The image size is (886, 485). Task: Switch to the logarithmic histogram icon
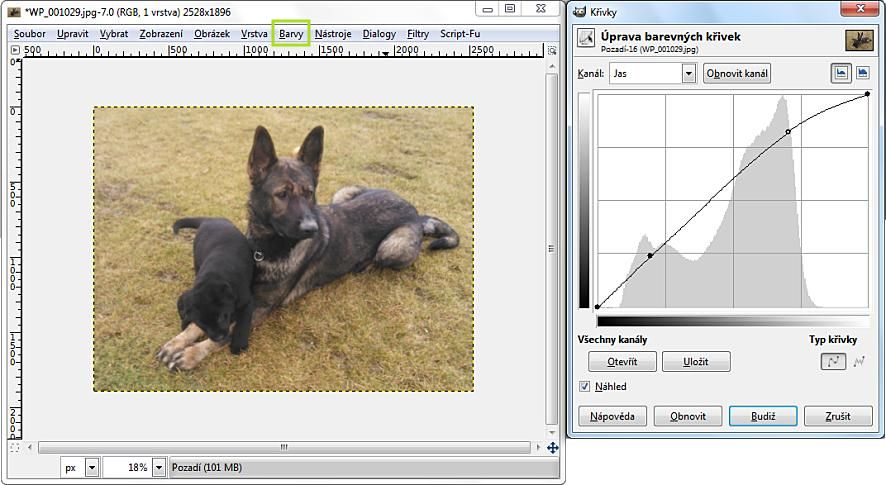click(862, 73)
